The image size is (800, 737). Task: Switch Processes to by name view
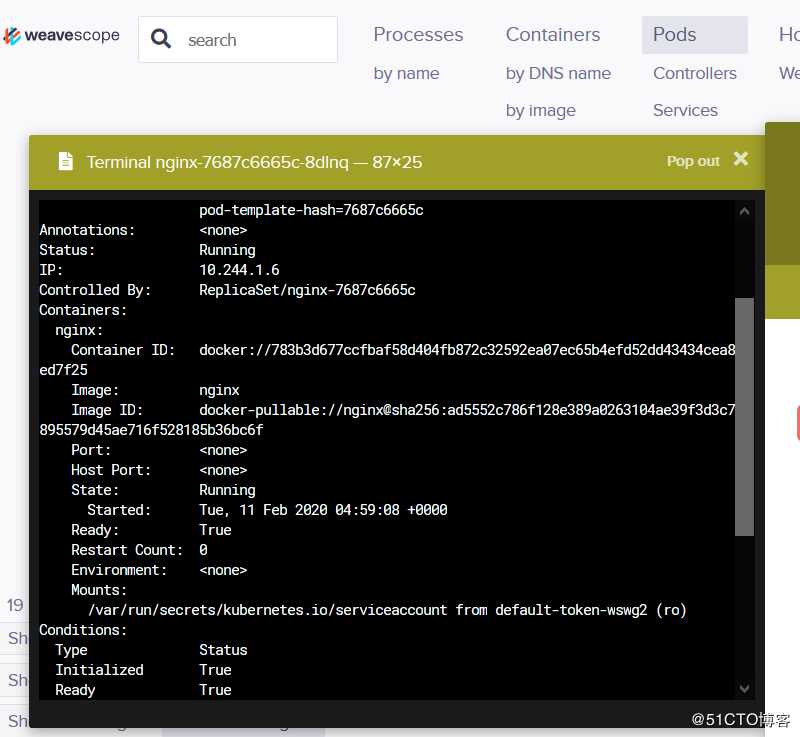406,73
